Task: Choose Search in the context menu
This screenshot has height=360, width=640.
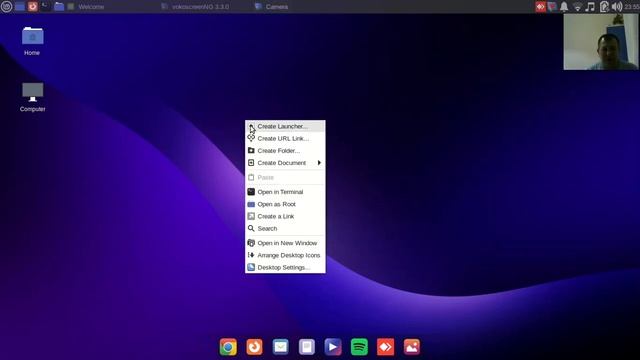Action: [285, 229]
